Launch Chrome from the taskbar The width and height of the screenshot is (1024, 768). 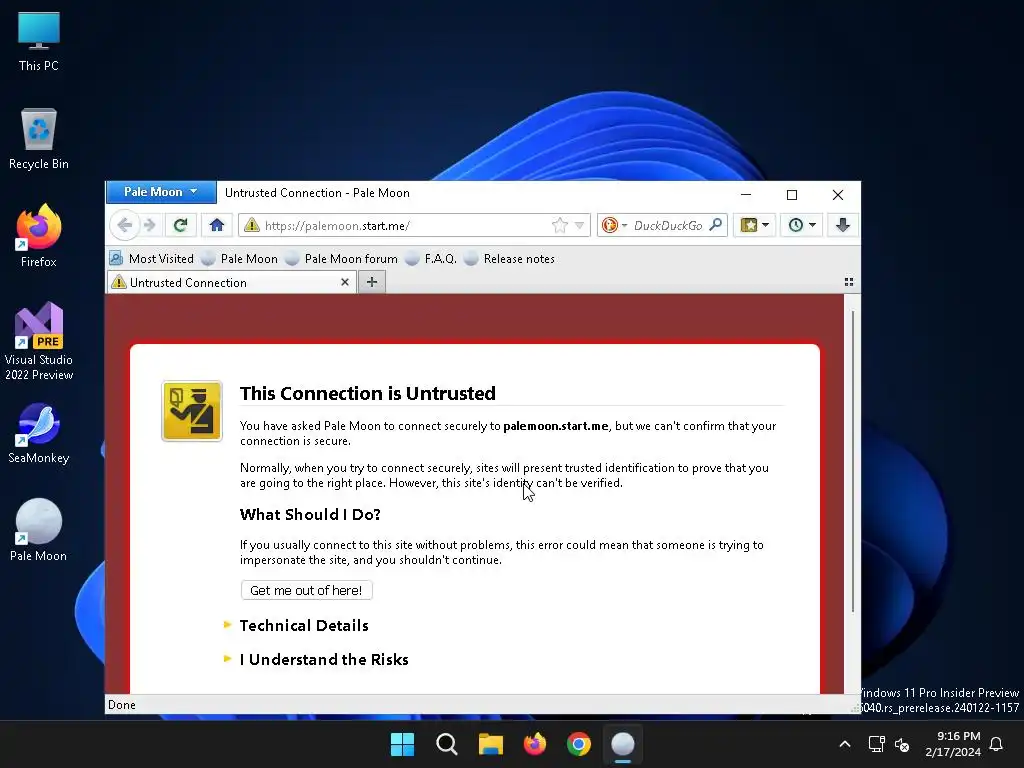(579, 744)
